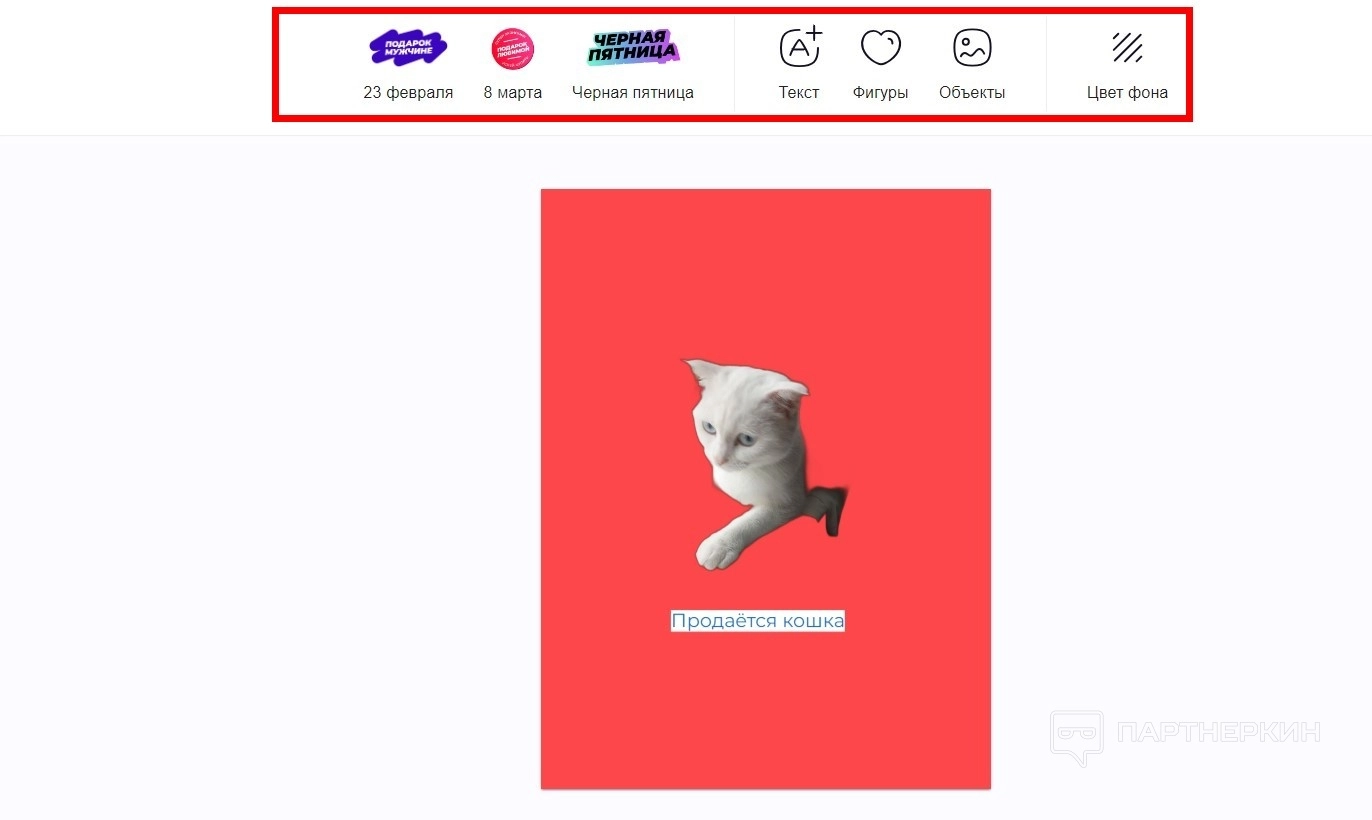This screenshot has height=820, width=1372.
Task: Open the Объекты picture icon
Action: (972, 47)
